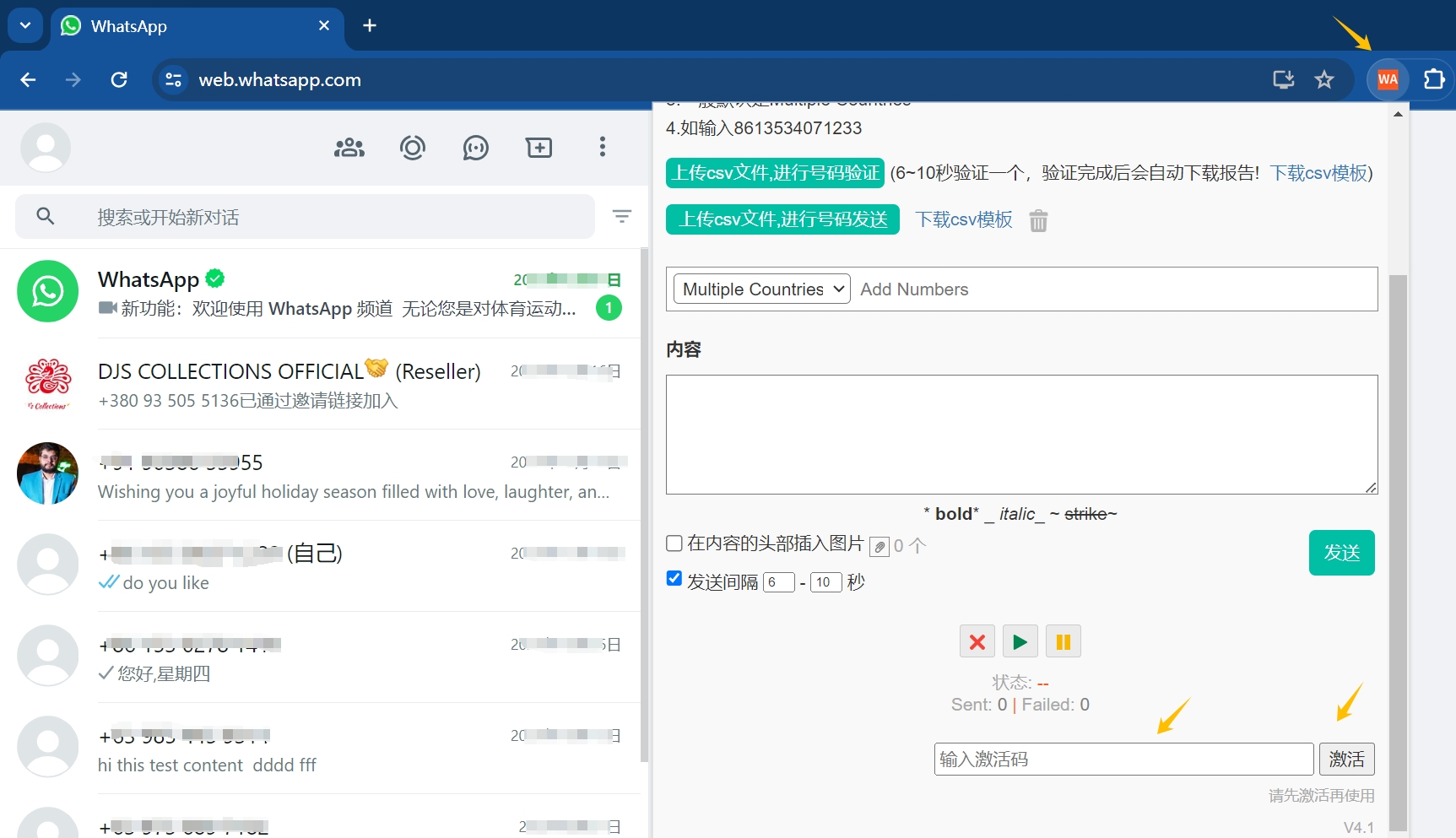Open the chat with 'do you like' message
The width and height of the screenshot is (1456, 838).
tap(321, 566)
